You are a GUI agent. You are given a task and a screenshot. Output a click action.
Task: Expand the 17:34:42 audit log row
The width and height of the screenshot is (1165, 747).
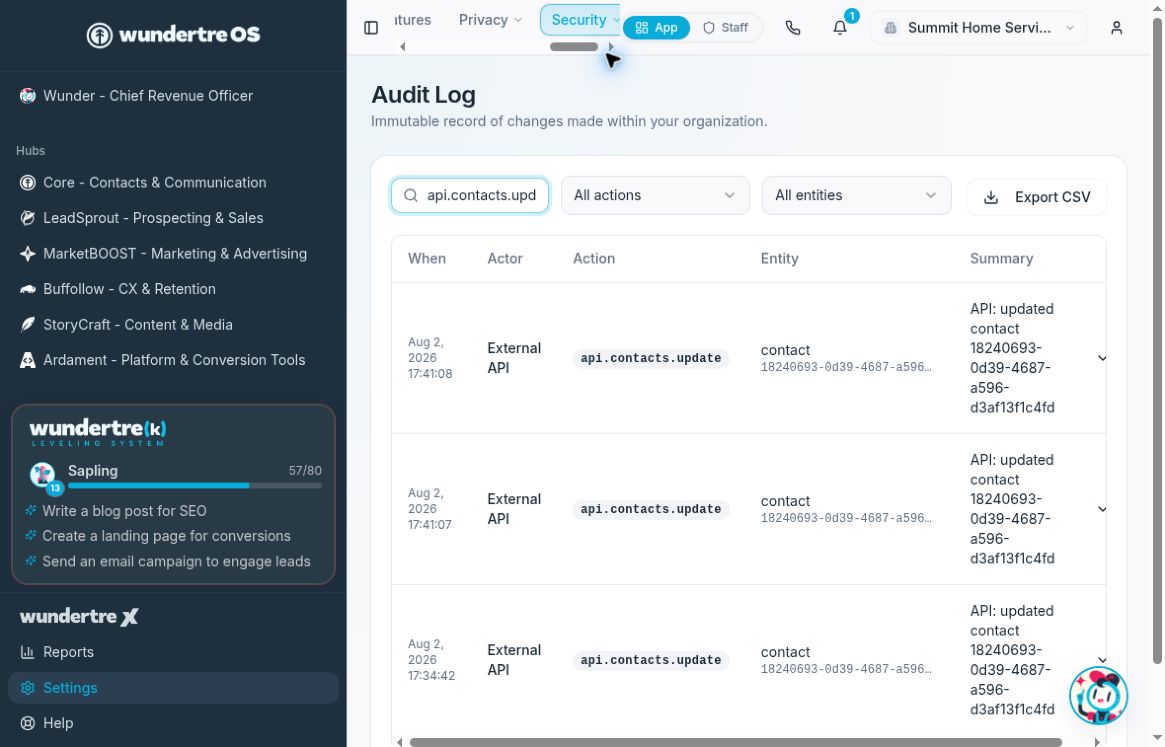[x=1102, y=660]
